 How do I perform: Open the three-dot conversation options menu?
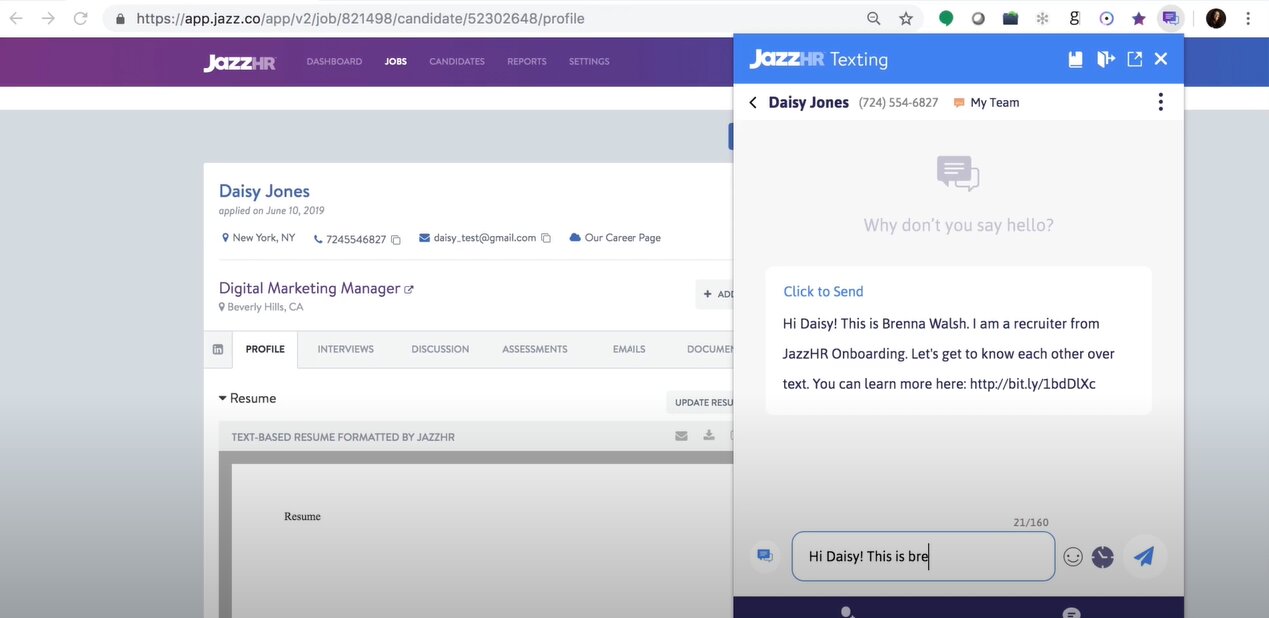1160,102
